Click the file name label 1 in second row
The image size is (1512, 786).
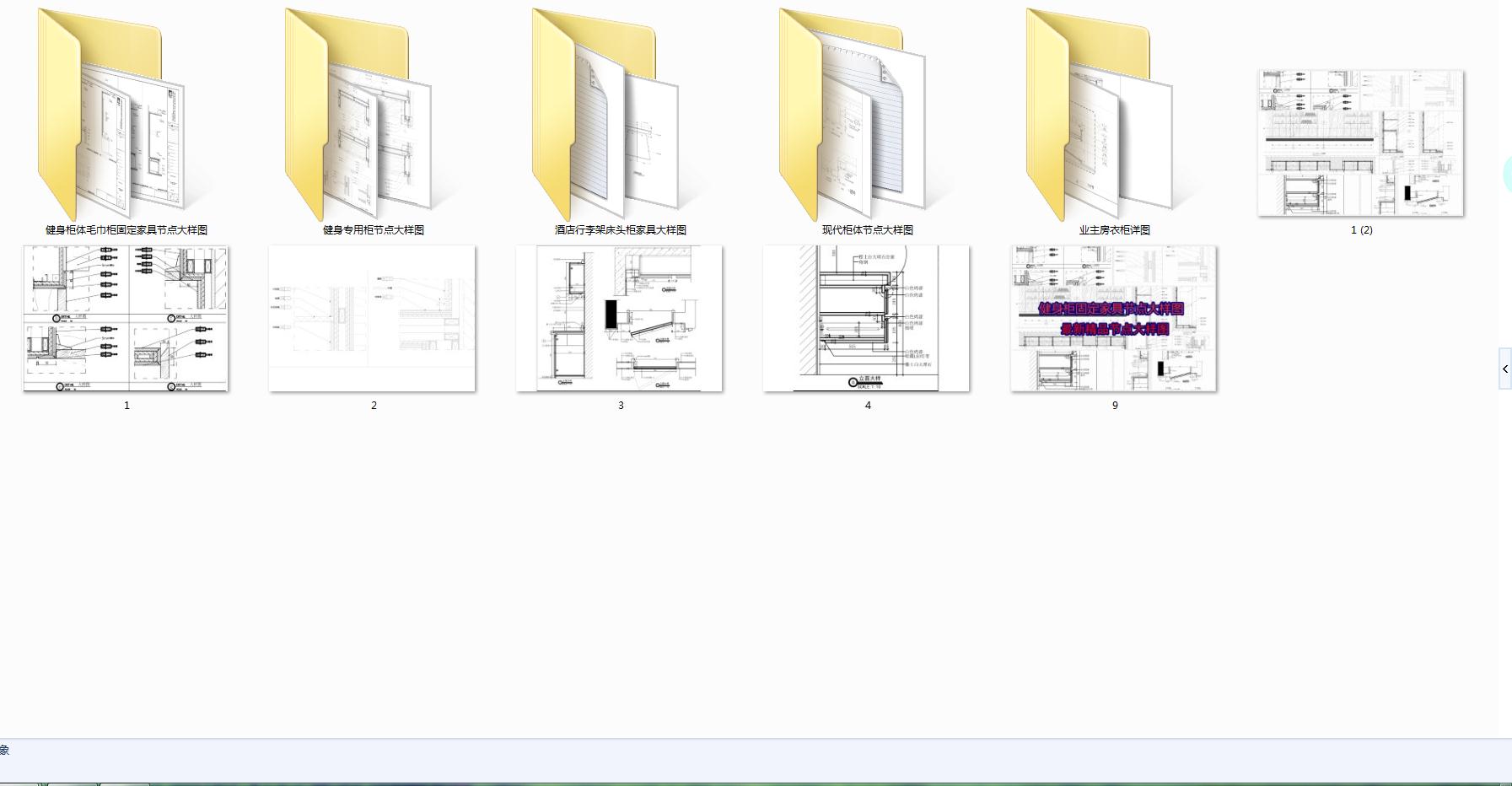(x=126, y=406)
